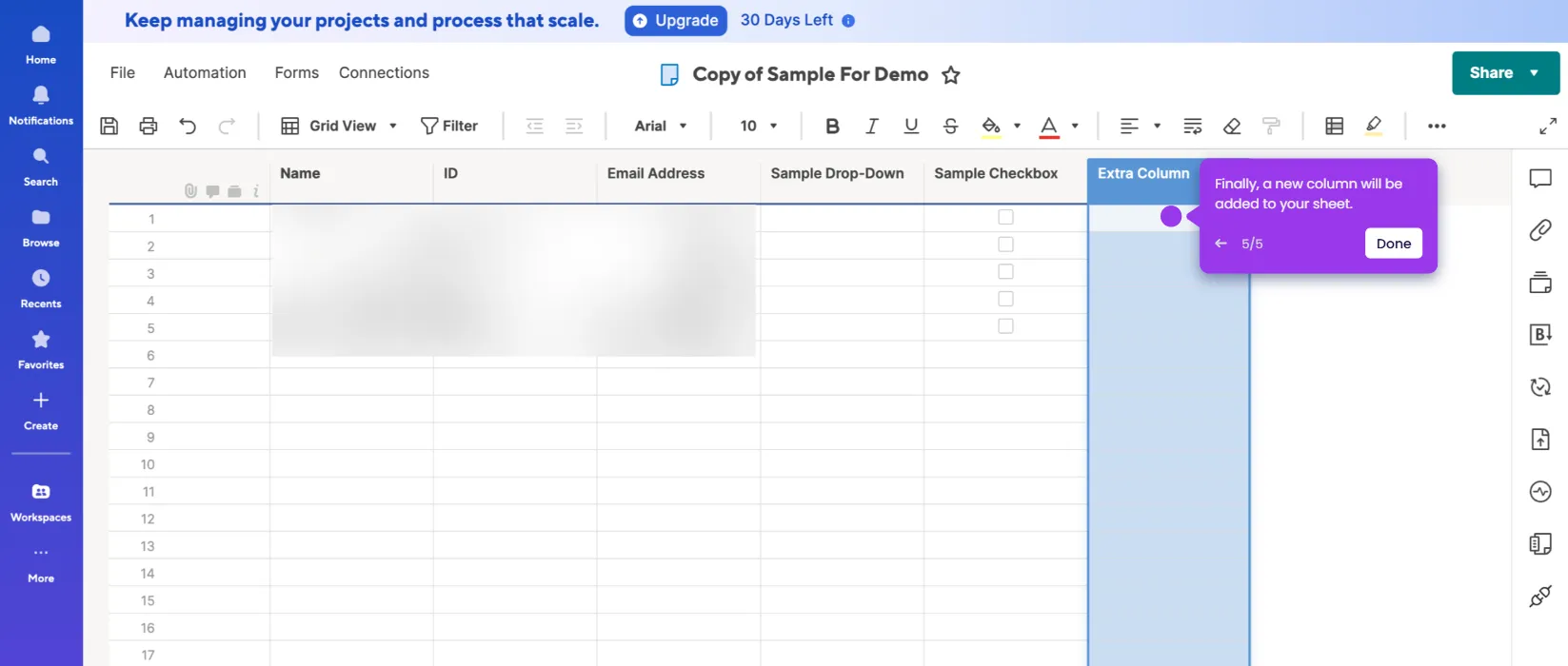This screenshot has width=1568, height=666.
Task: Open conditional formatting grid icon
Action: [1335, 126]
